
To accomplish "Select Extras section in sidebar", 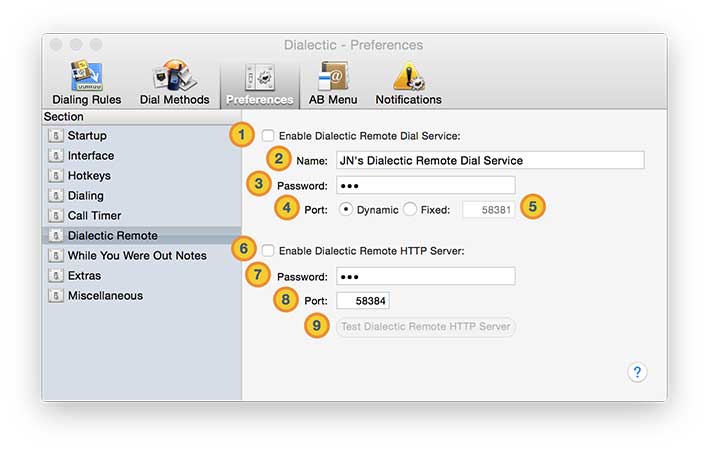I will click(x=142, y=276).
